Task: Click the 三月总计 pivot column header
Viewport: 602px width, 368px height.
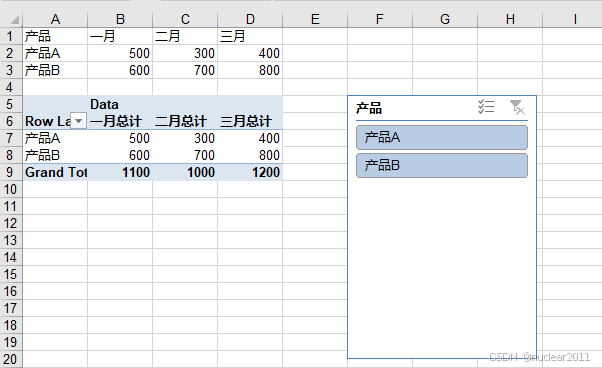Action: point(250,121)
